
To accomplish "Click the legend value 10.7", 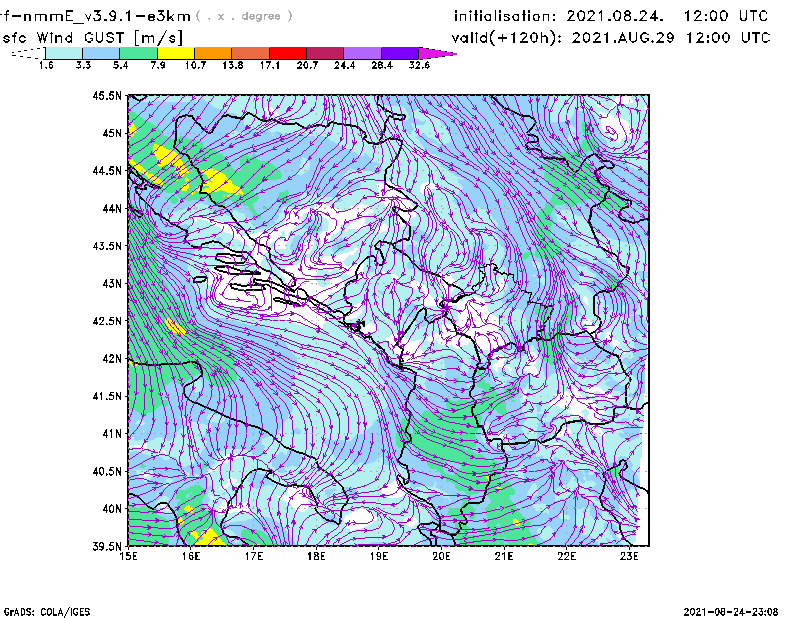I will pyautogui.click(x=195, y=65).
